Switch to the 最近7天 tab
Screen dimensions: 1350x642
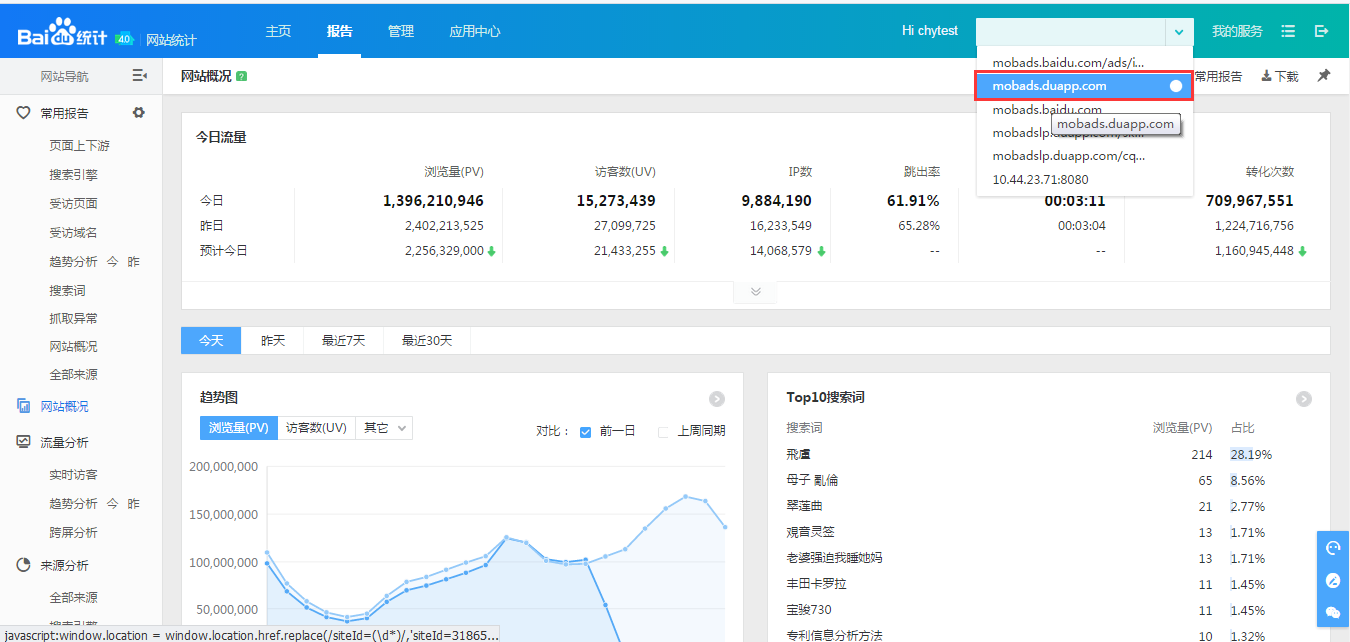tap(343, 341)
